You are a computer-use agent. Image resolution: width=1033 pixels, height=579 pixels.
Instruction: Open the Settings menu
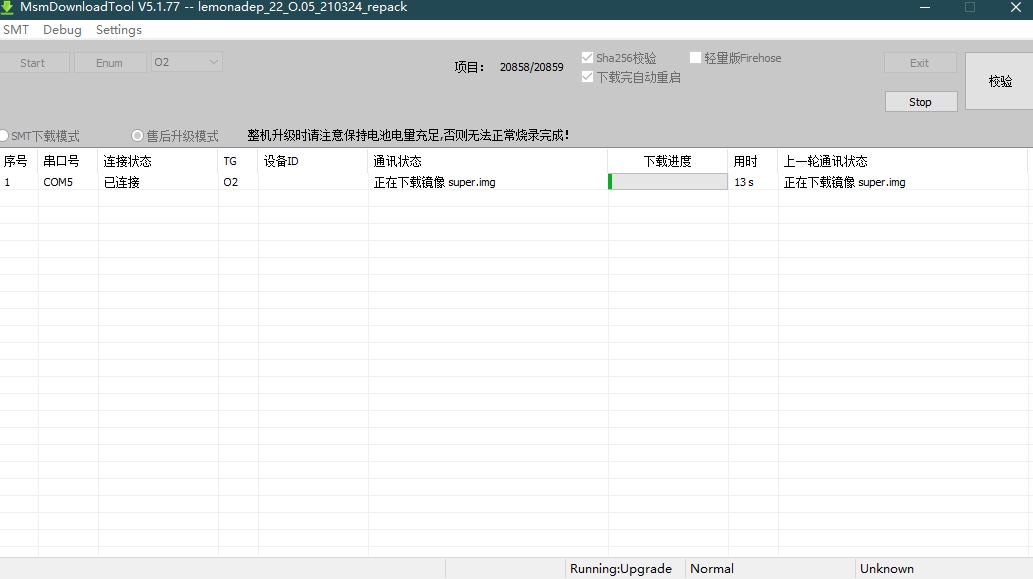click(119, 30)
